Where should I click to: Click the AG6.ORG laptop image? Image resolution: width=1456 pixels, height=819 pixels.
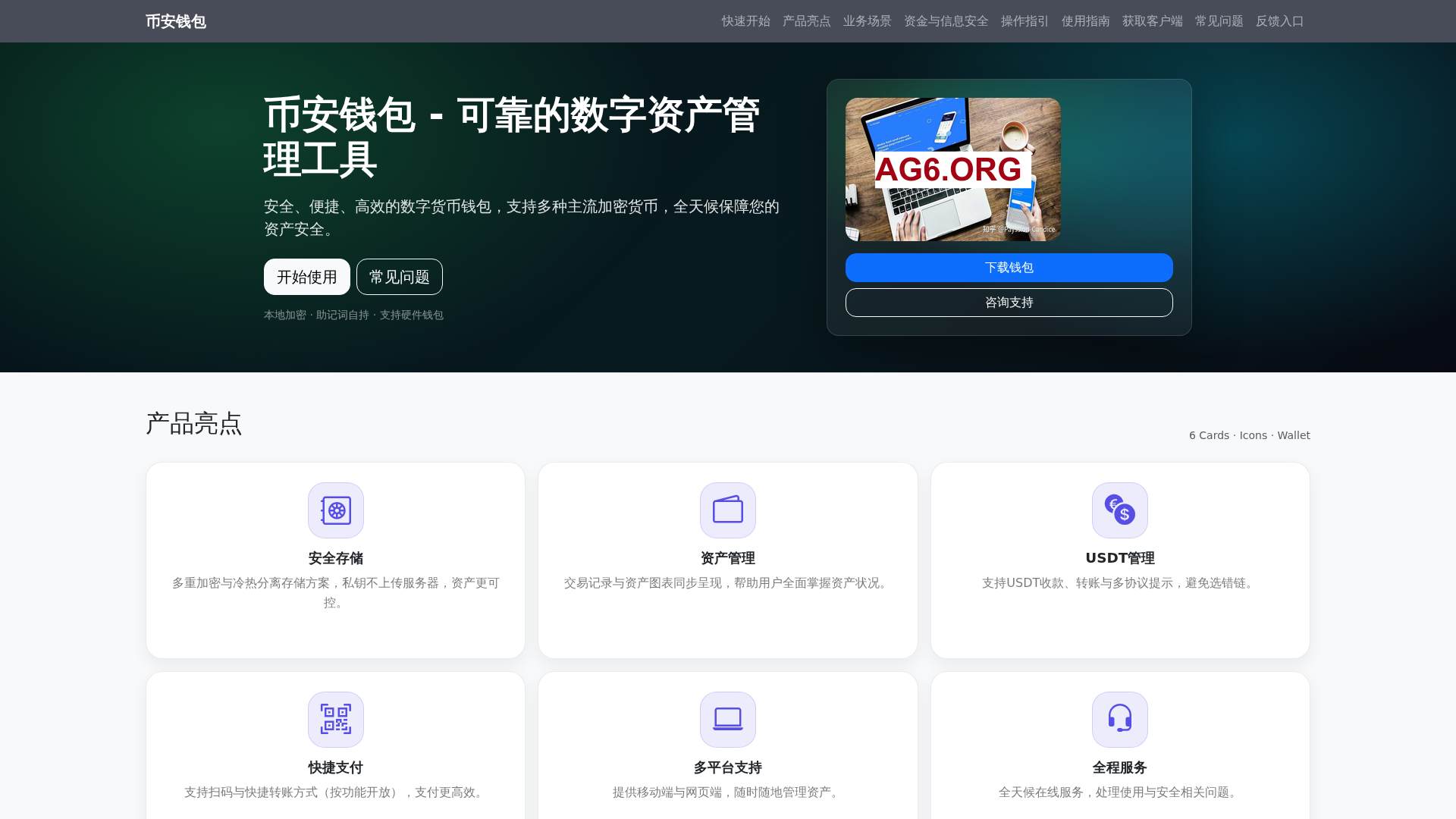pos(953,169)
